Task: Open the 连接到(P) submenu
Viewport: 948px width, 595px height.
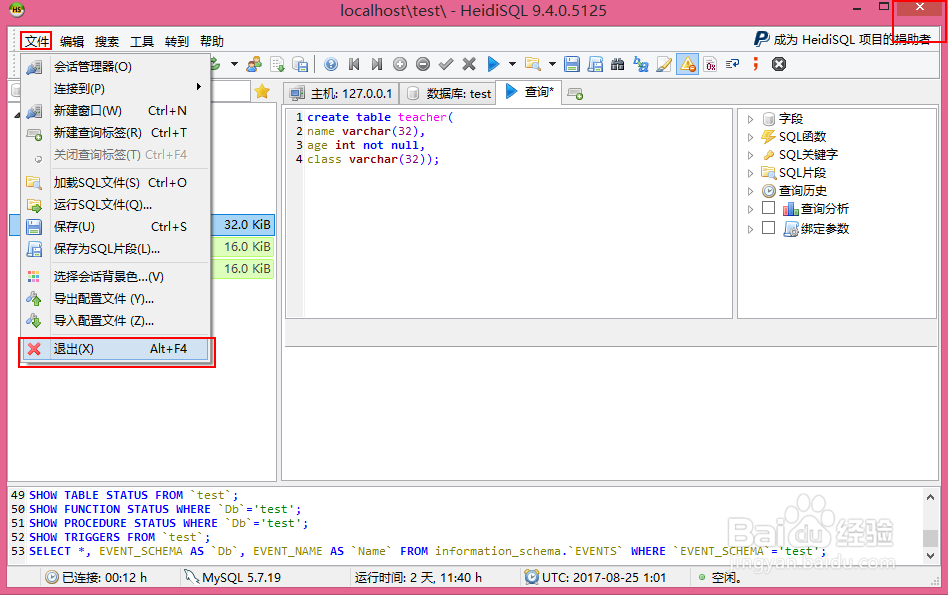Action: [x=116, y=88]
